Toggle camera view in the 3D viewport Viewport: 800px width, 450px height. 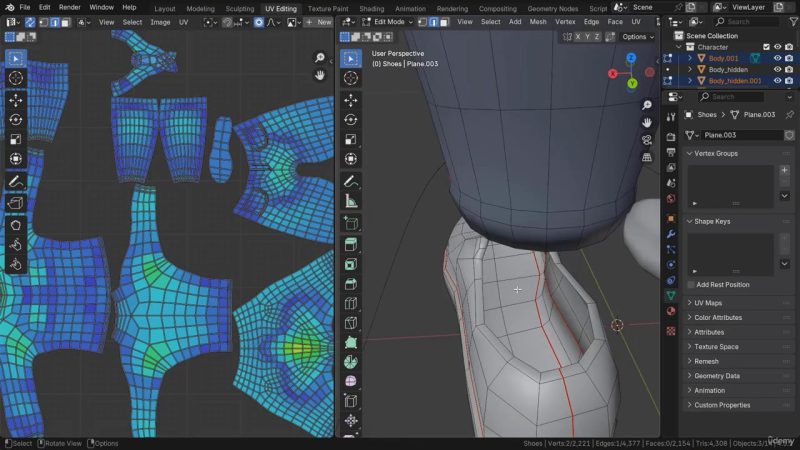click(x=647, y=139)
